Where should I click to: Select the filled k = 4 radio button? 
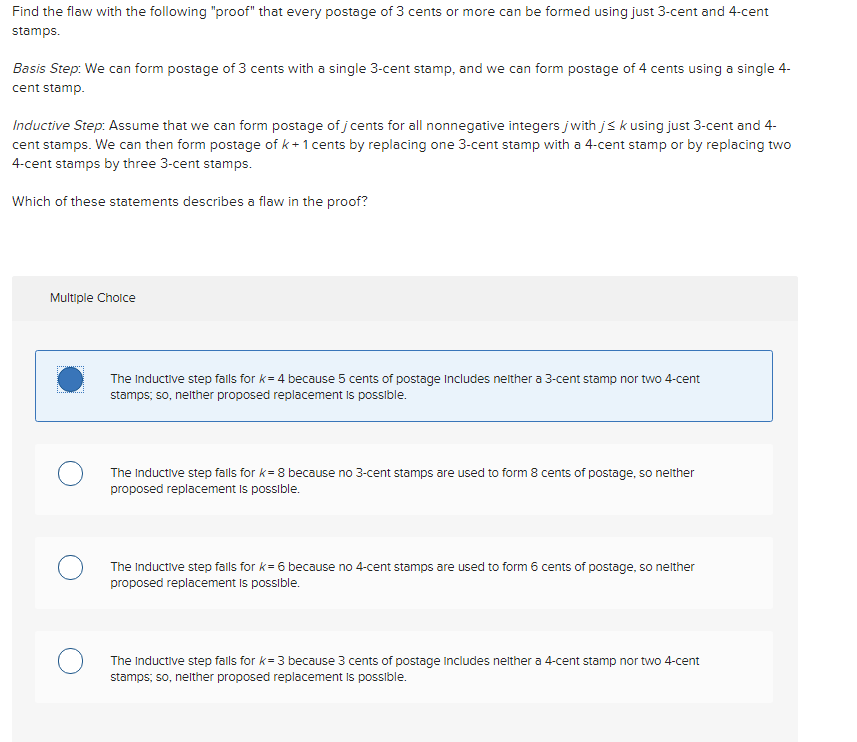click(x=71, y=379)
